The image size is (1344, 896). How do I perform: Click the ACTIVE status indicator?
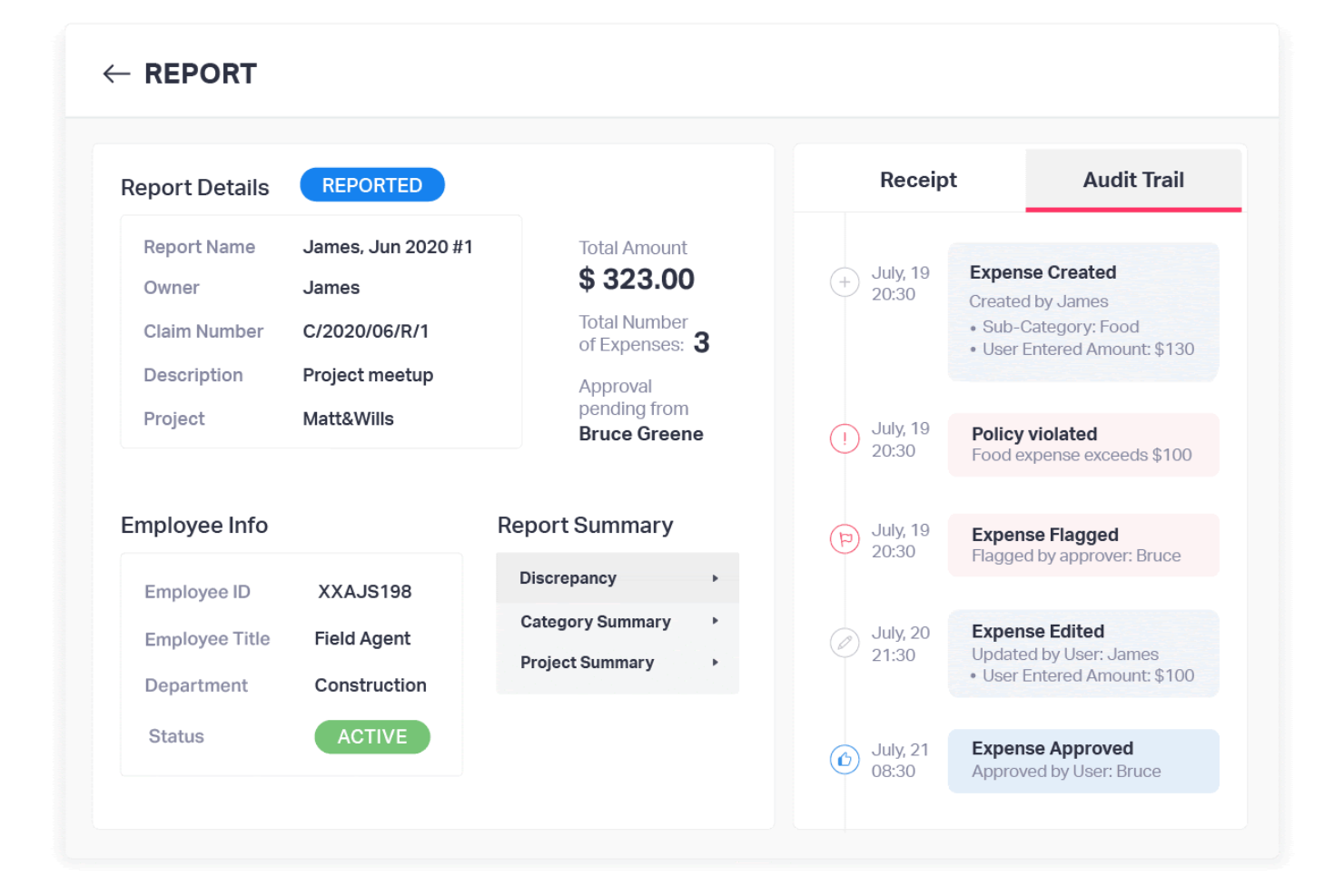(x=372, y=736)
